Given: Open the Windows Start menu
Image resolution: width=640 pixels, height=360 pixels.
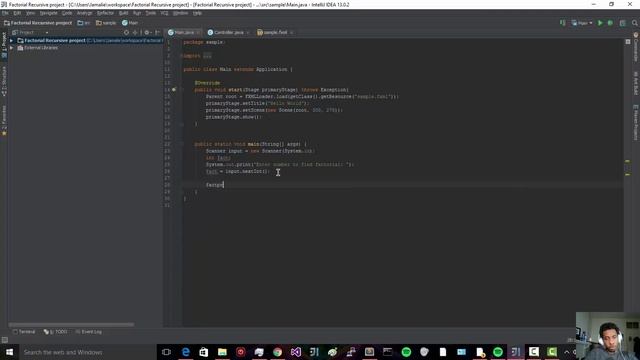Looking at the screenshot, I should click(x=9, y=352).
